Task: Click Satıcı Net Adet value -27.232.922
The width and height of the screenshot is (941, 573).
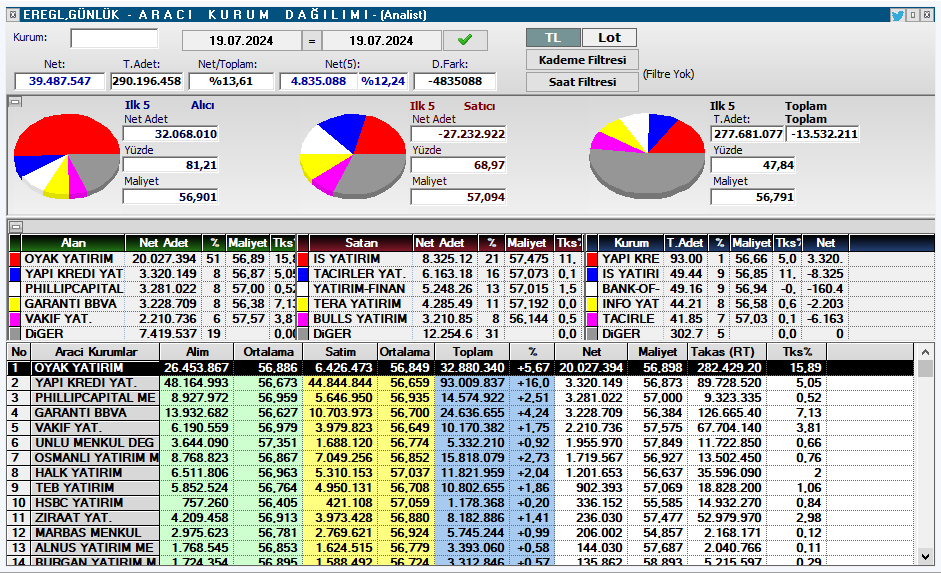Action: pyautogui.click(x=458, y=134)
